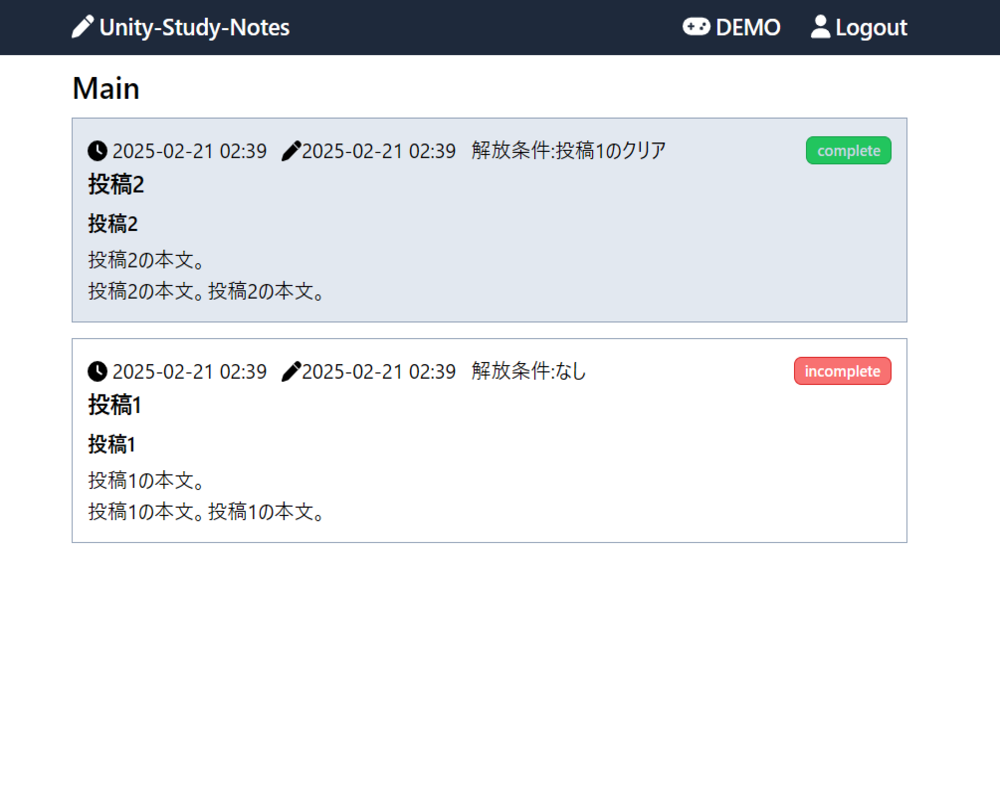Select Logout in the navigation bar
1000x800 pixels.
pyautogui.click(x=871, y=27)
